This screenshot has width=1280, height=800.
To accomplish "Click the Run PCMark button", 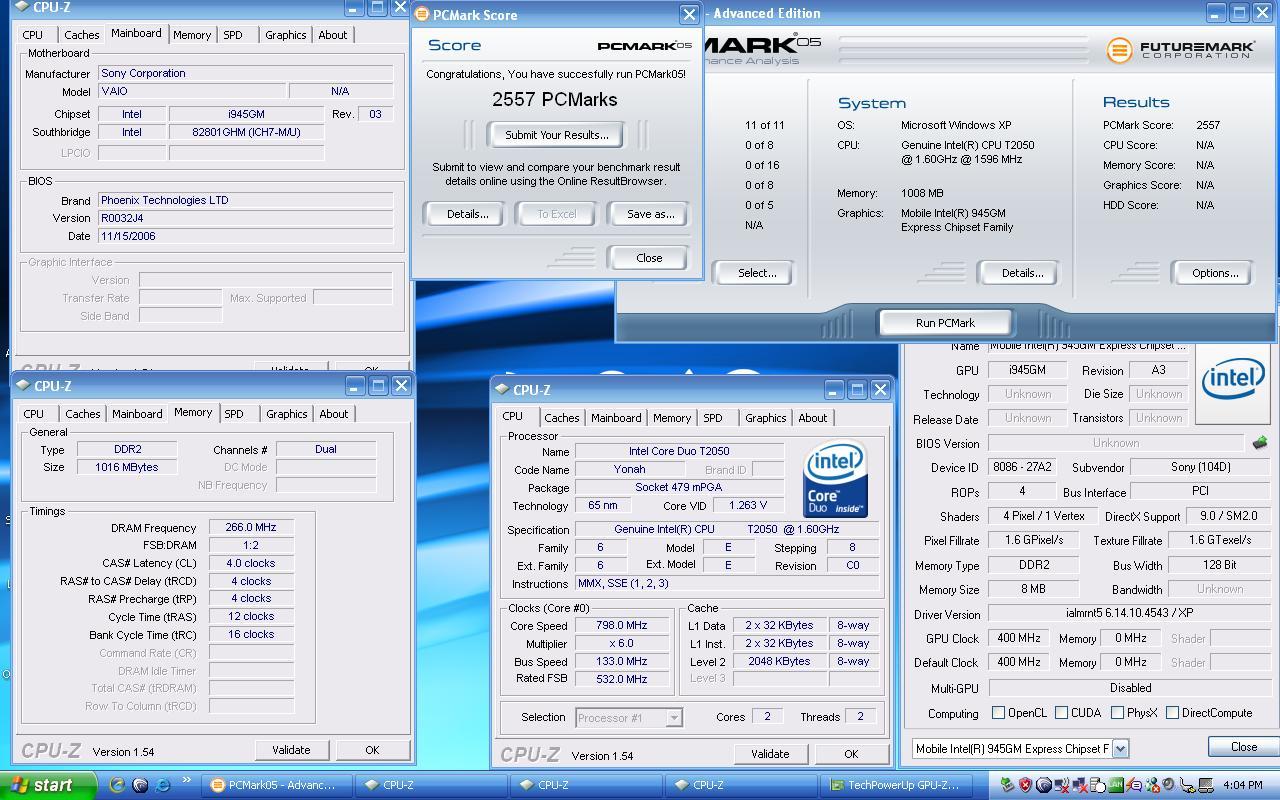I will tap(945, 323).
